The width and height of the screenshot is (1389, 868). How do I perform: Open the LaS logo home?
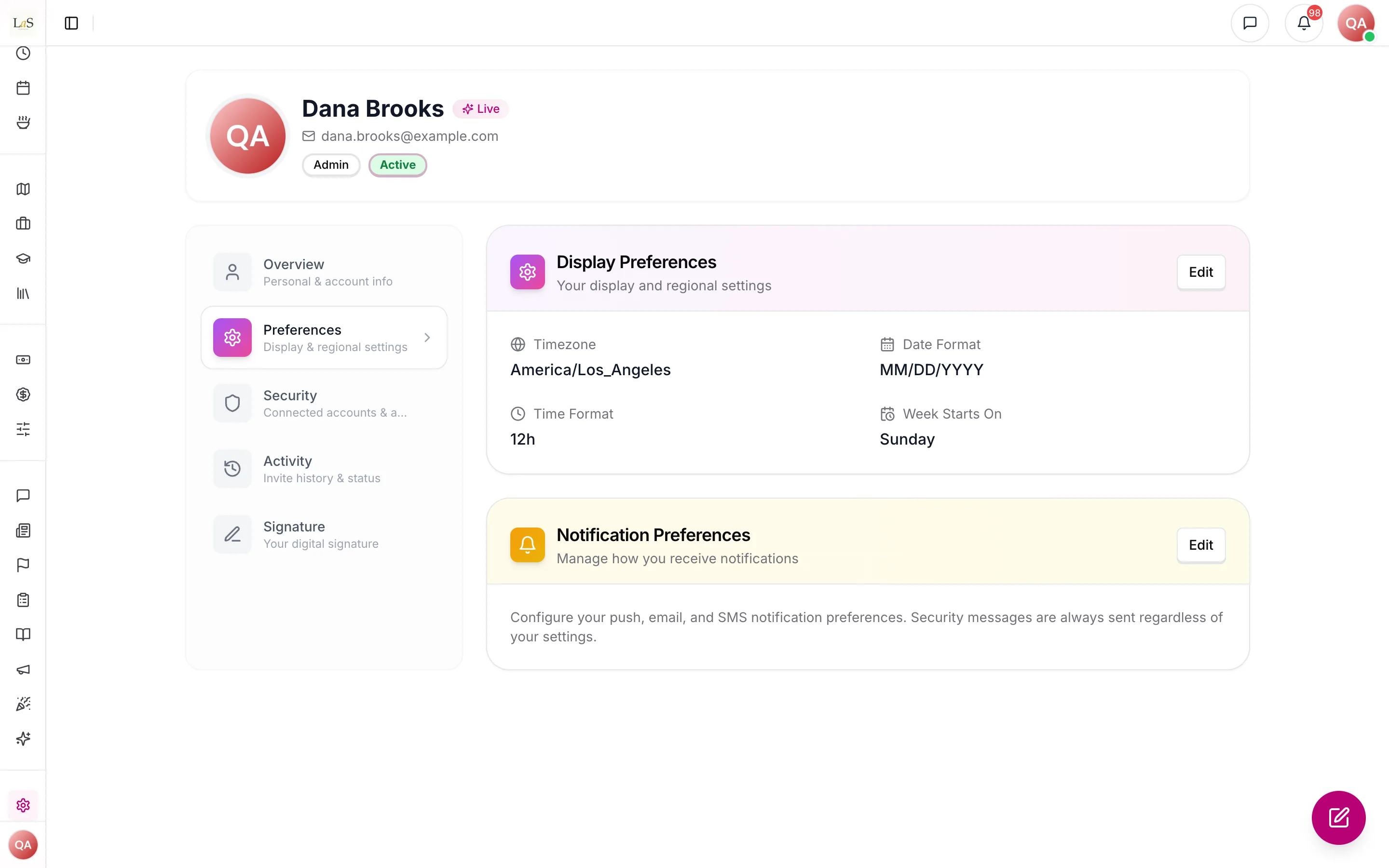pyautogui.click(x=23, y=23)
